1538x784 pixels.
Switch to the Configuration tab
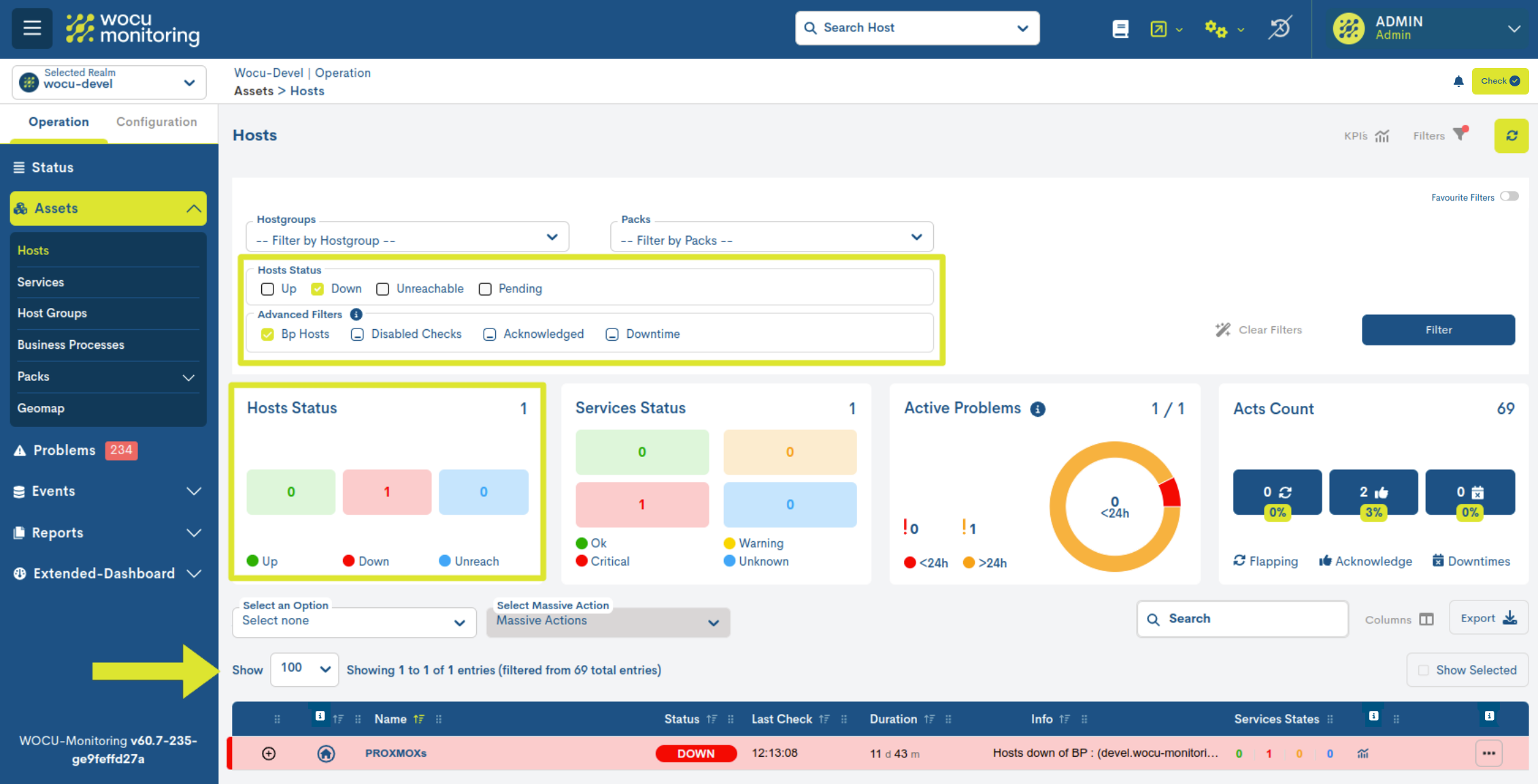(156, 122)
